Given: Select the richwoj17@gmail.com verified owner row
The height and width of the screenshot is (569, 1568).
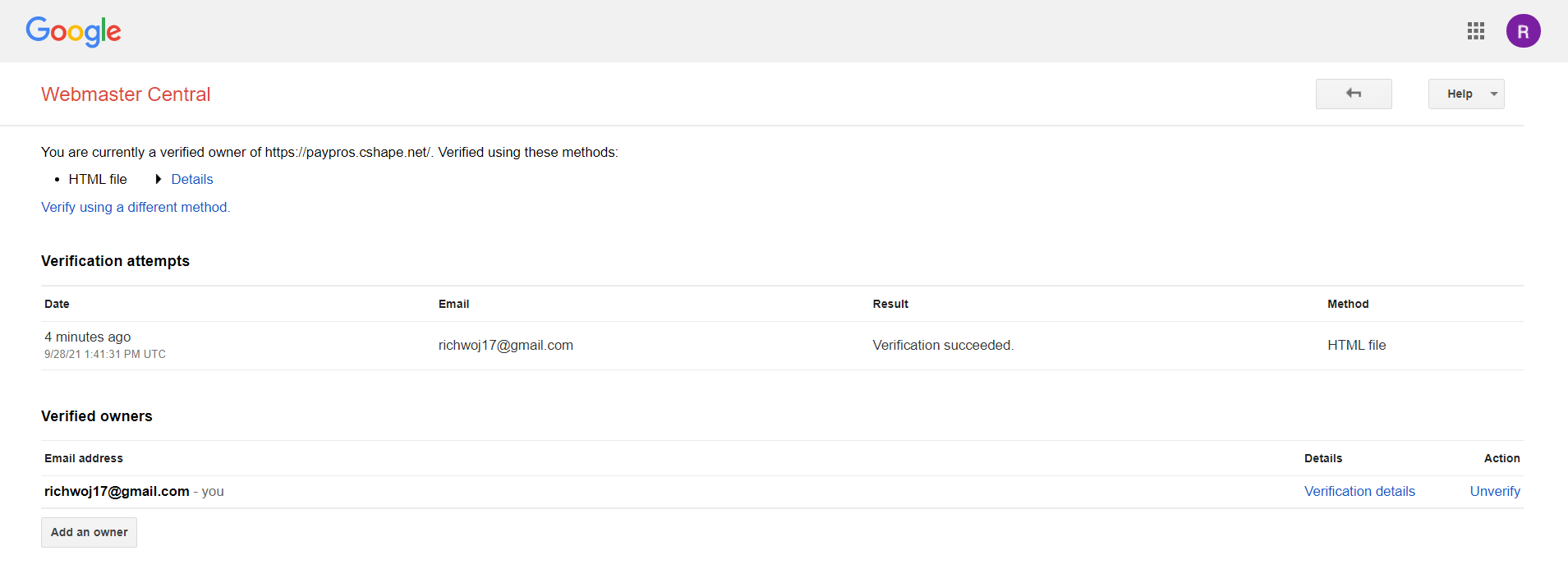Looking at the screenshot, I should tap(782, 492).
